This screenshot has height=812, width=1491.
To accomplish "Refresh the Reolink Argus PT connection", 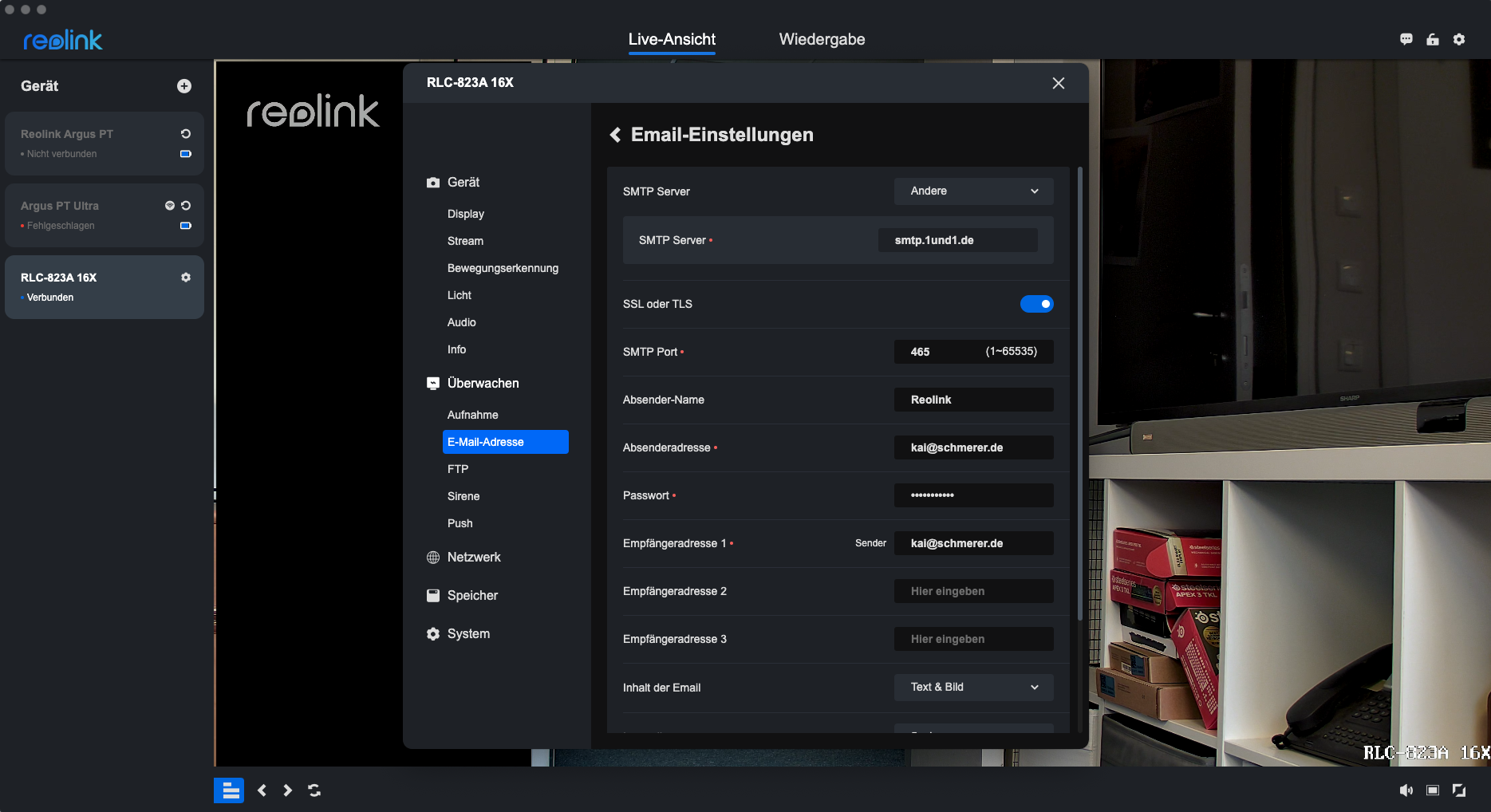I will pyautogui.click(x=186, y=134).
